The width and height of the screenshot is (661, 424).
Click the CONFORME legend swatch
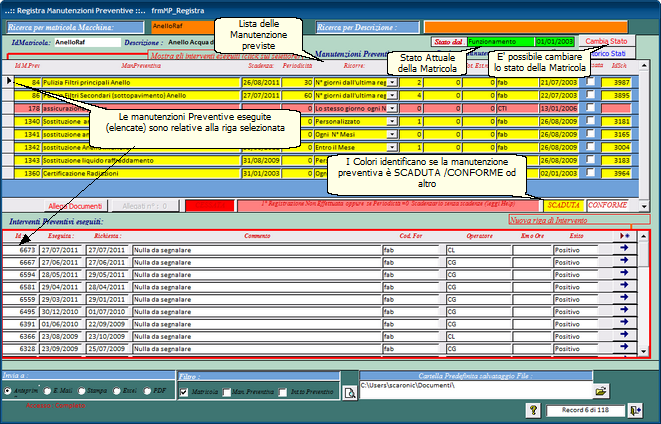click(607, 205)
